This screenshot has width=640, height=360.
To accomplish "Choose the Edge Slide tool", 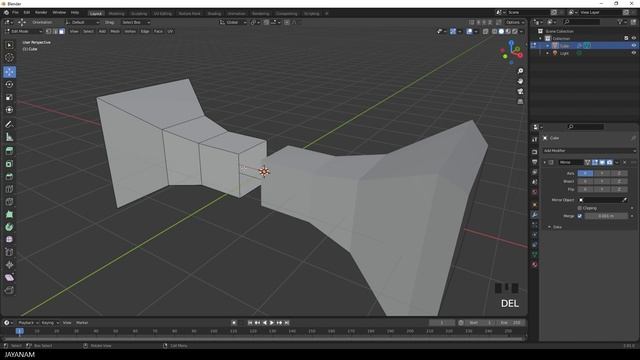I will click(x=9, y=252).
